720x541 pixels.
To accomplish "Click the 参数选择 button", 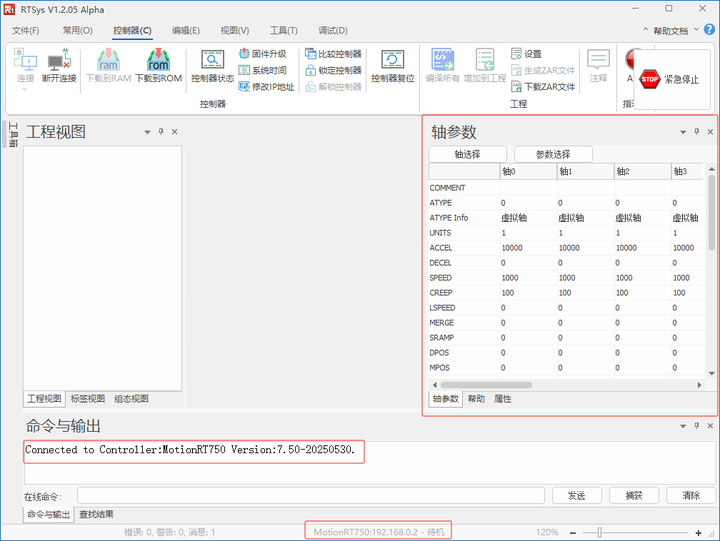I will pyautogui.click(x=553, y=154).
